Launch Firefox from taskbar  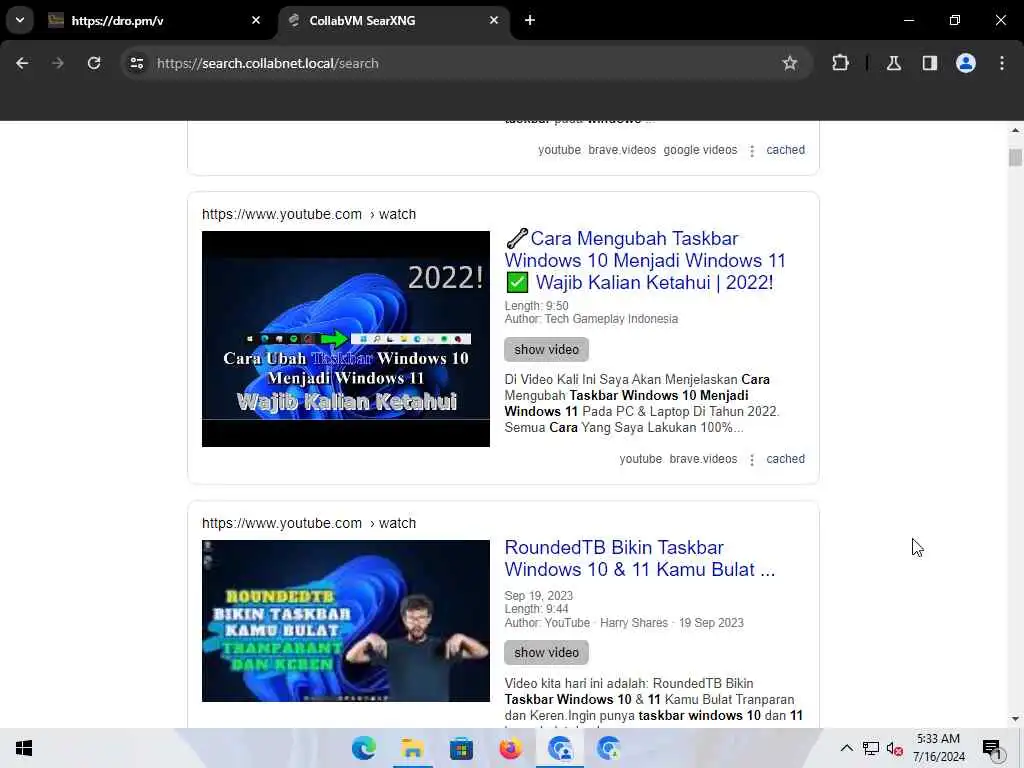coord(511,748)
